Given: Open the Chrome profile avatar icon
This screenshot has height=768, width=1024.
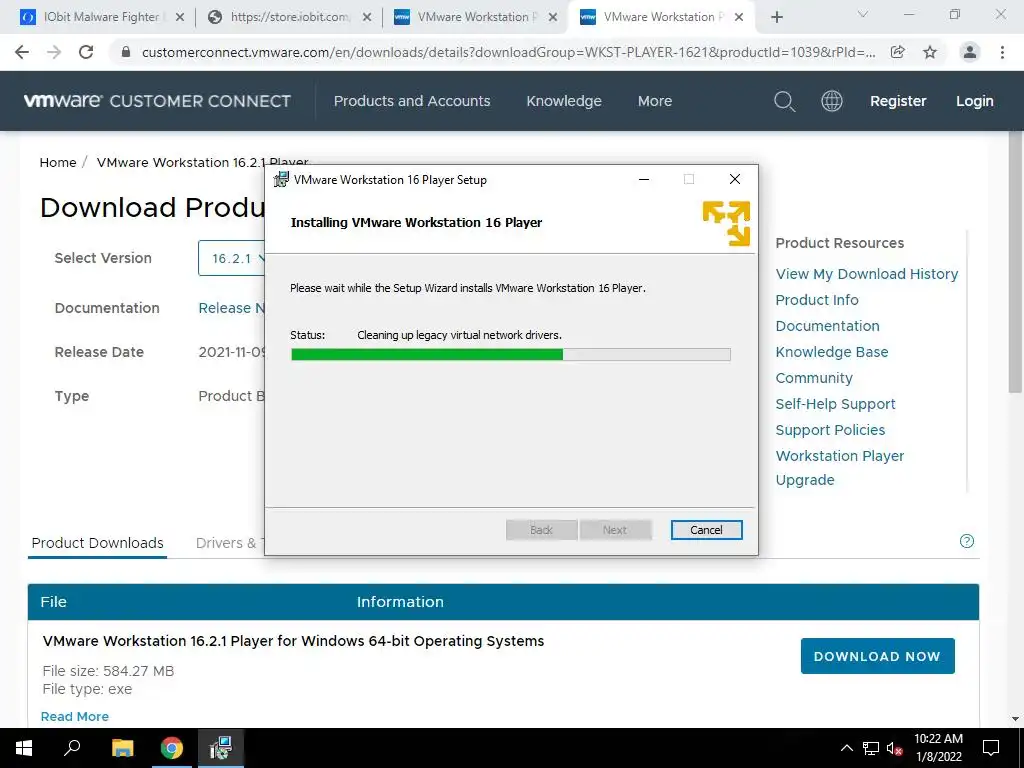Looking at the screenshot, I should tap(970, 52).
